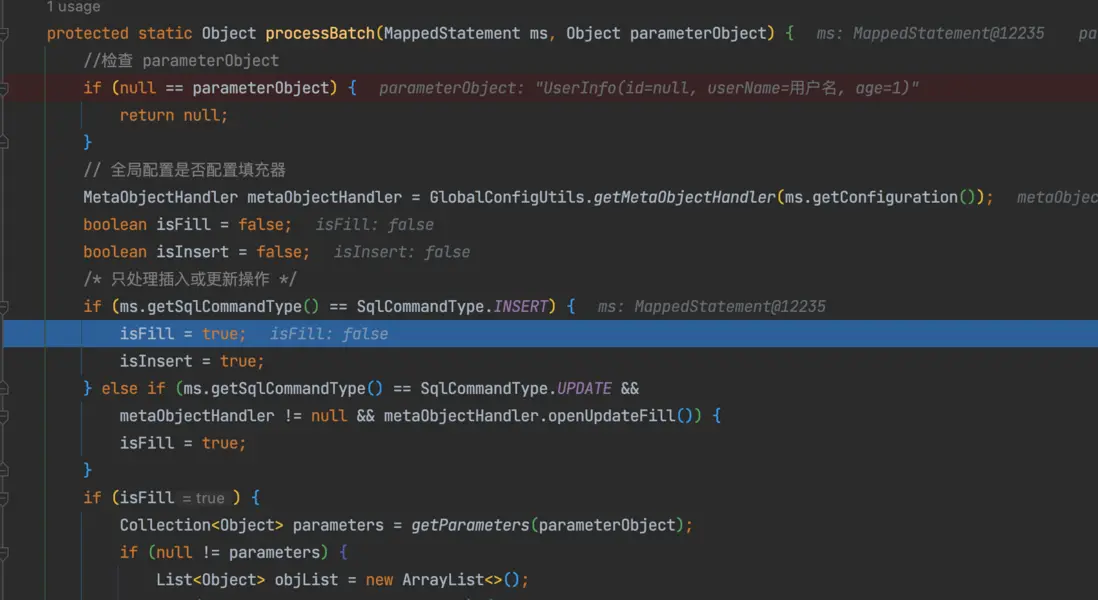Click the 'isInsert = true;' statement
This screenshot has width=1098, height=600.
(192, 361)
